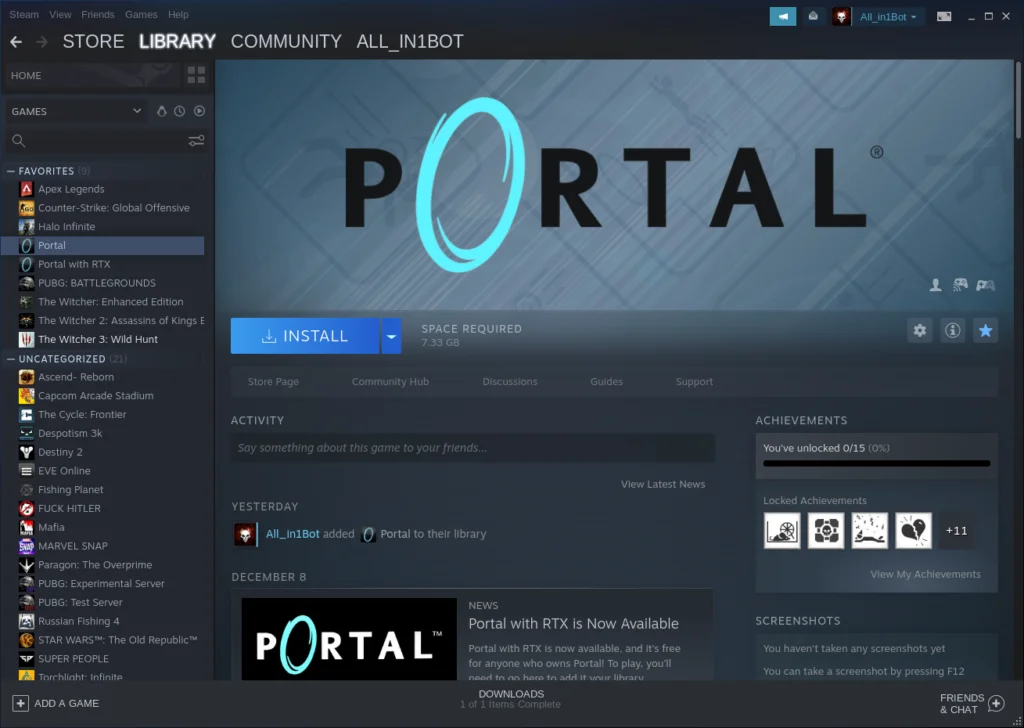Screen dimensions: 1024x728
Task: Click the achievements progress bar
Action: pos(875,463)
